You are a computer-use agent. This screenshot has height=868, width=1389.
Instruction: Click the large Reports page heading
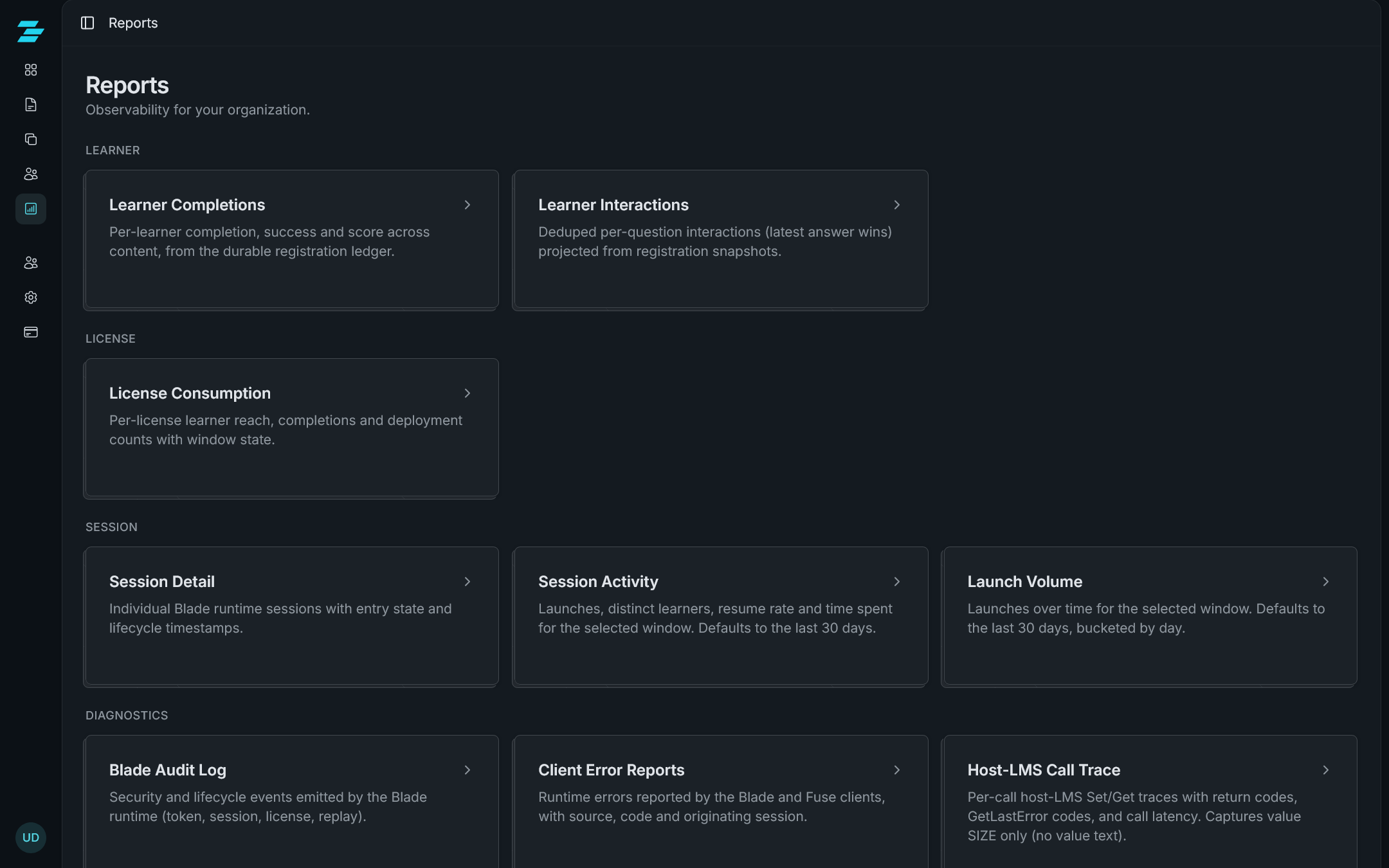pos(127,86)
